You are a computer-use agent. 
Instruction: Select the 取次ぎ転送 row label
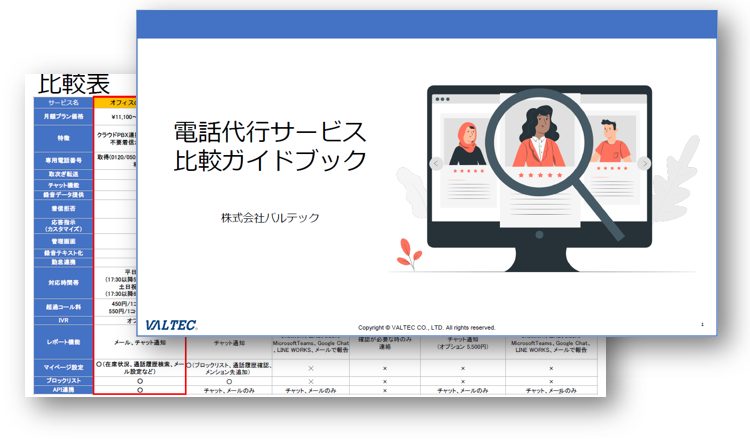(x=64, y=174)
